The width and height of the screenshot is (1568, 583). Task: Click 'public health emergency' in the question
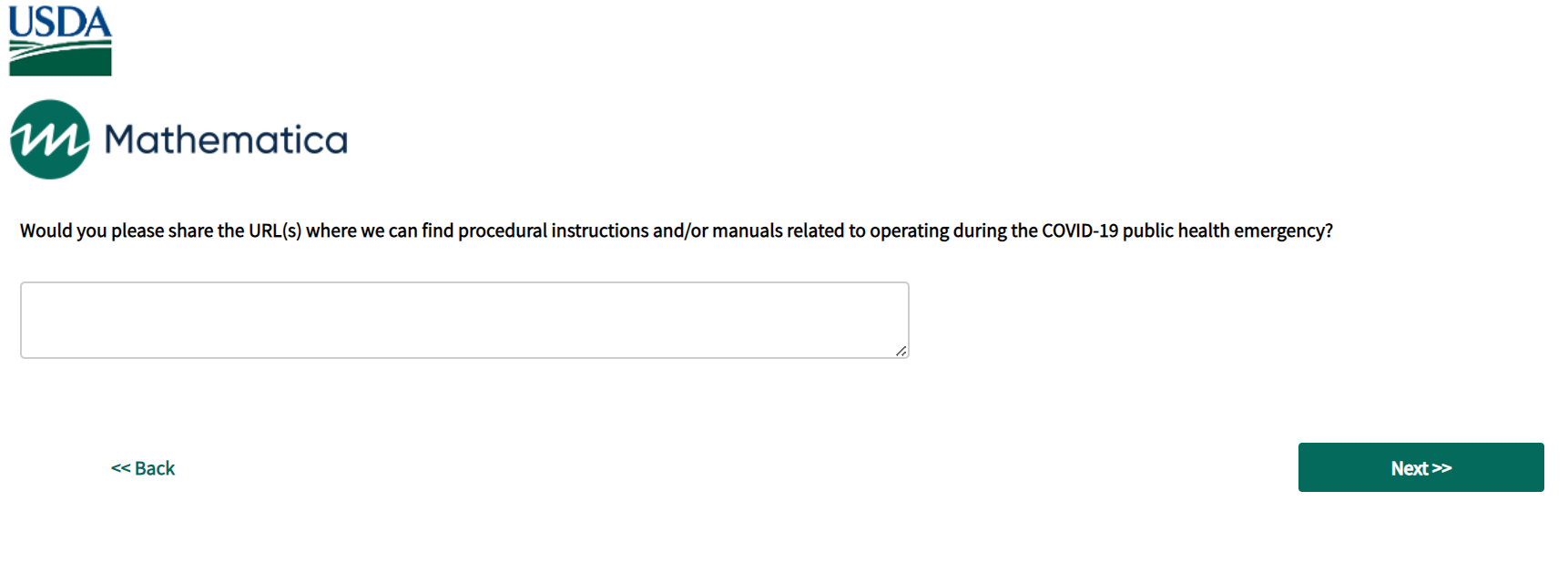pos(1227,231)
